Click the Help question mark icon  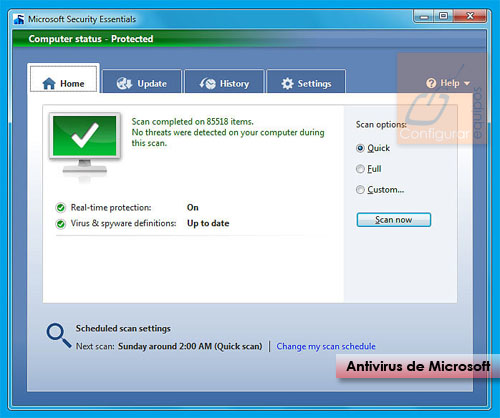pos(431,83)
